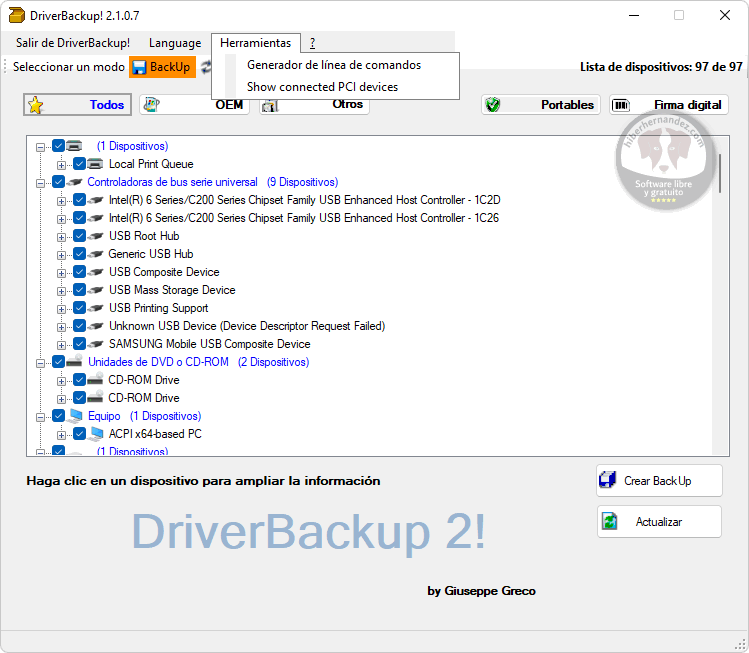The height and width of the screenshot is (653, 749).
Task: Uncheck the USB Root Hub checkbox
Action: (79, 236)
